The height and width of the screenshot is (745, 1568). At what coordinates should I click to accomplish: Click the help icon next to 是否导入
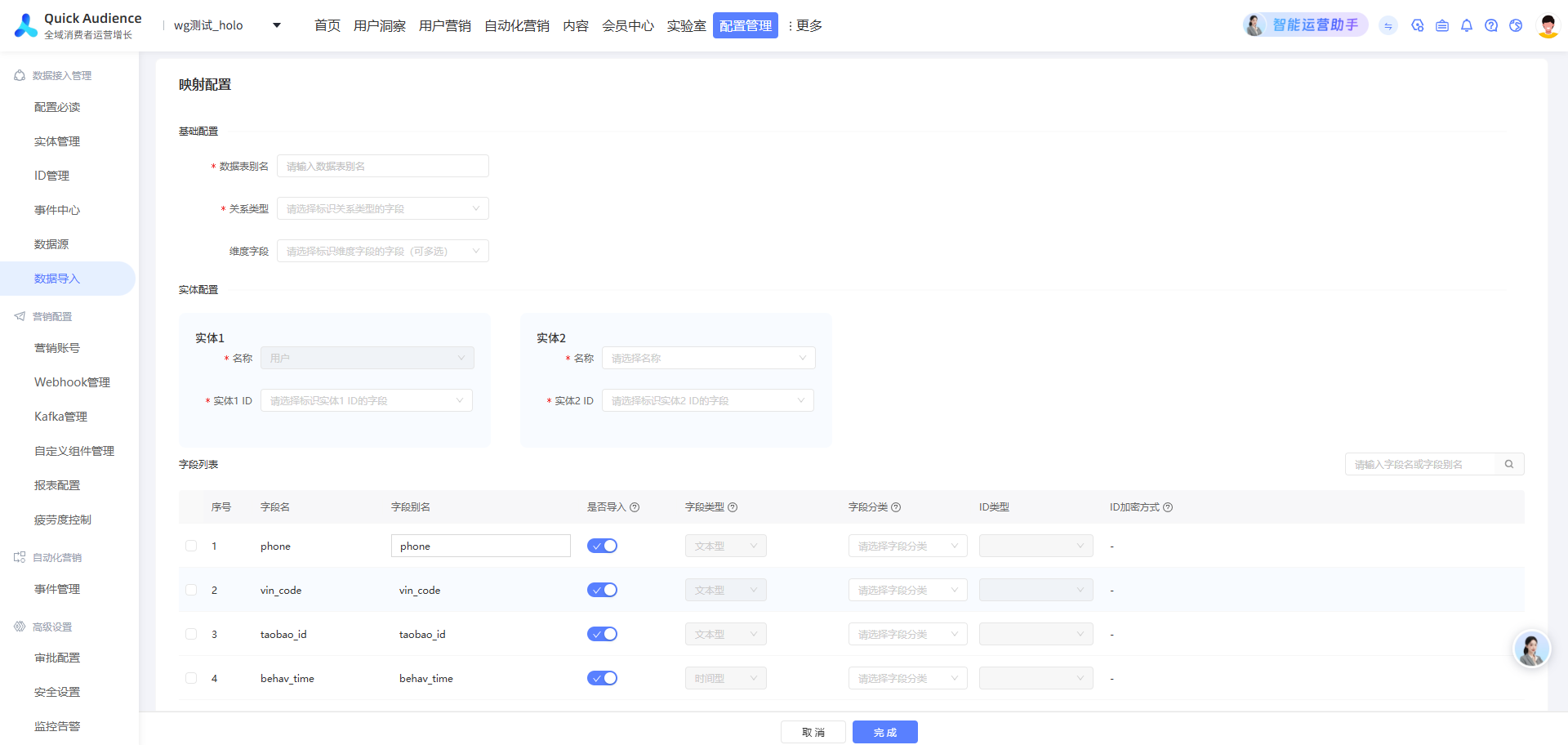tap(635, 507)
